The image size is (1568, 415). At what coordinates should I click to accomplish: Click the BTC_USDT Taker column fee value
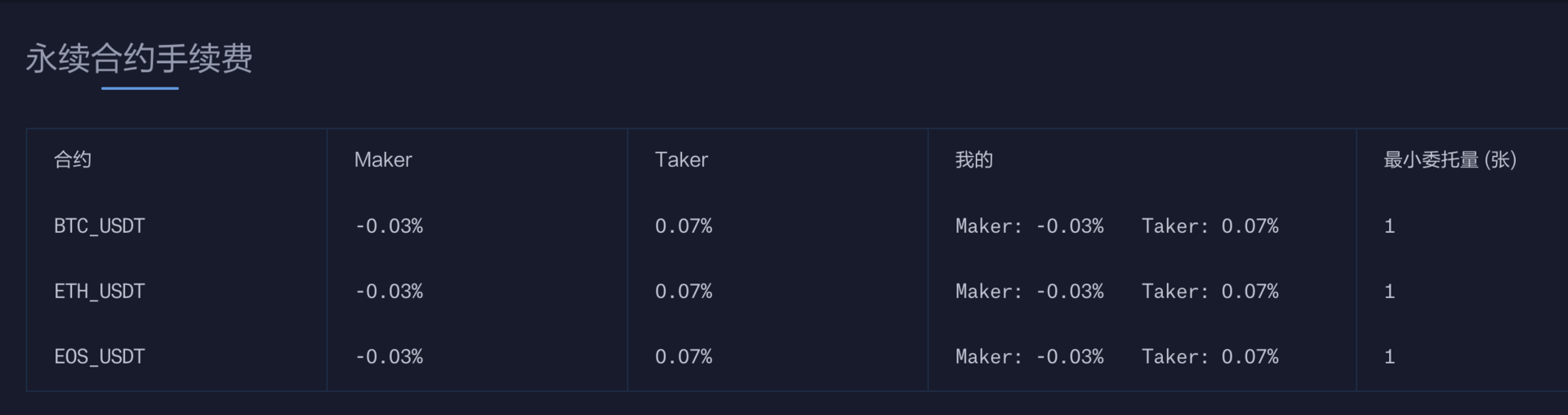tap(684, 226)
